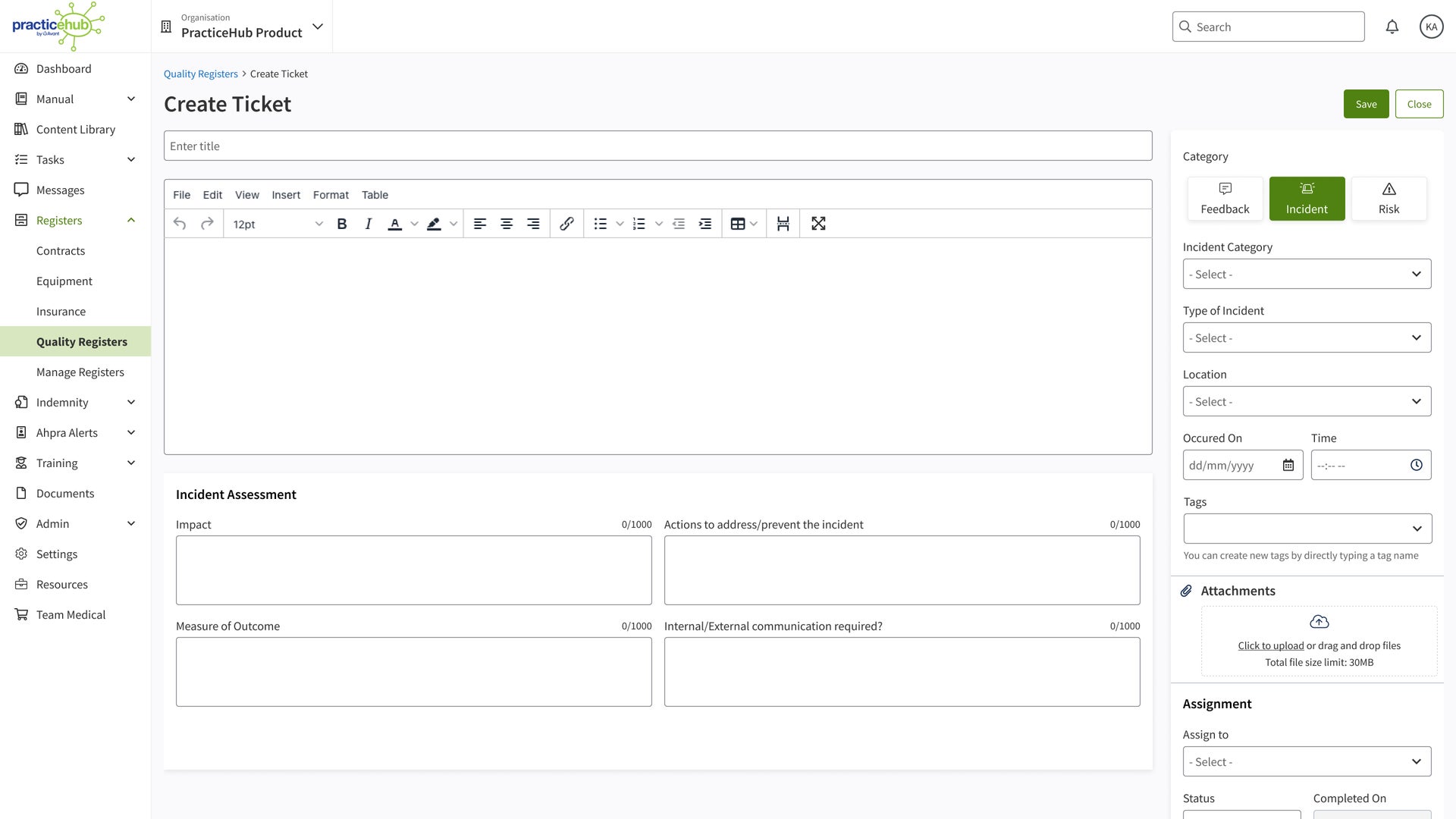The width and height of the screenshot is (1456, 819).
Task: Select the Feedback category
Action: click(x=1225, y=199)
